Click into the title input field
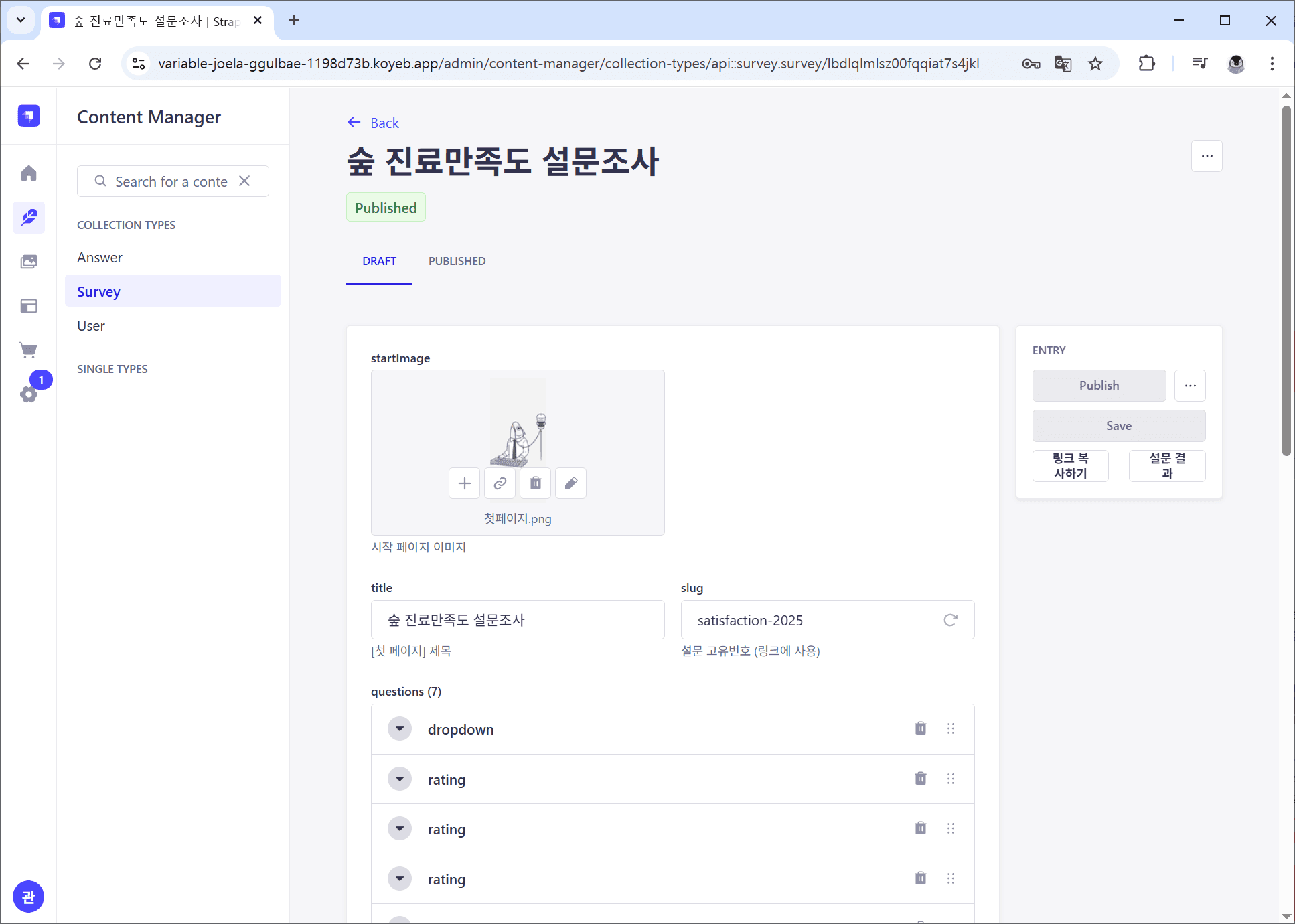1295x924 pixels. tap(517, 620)
